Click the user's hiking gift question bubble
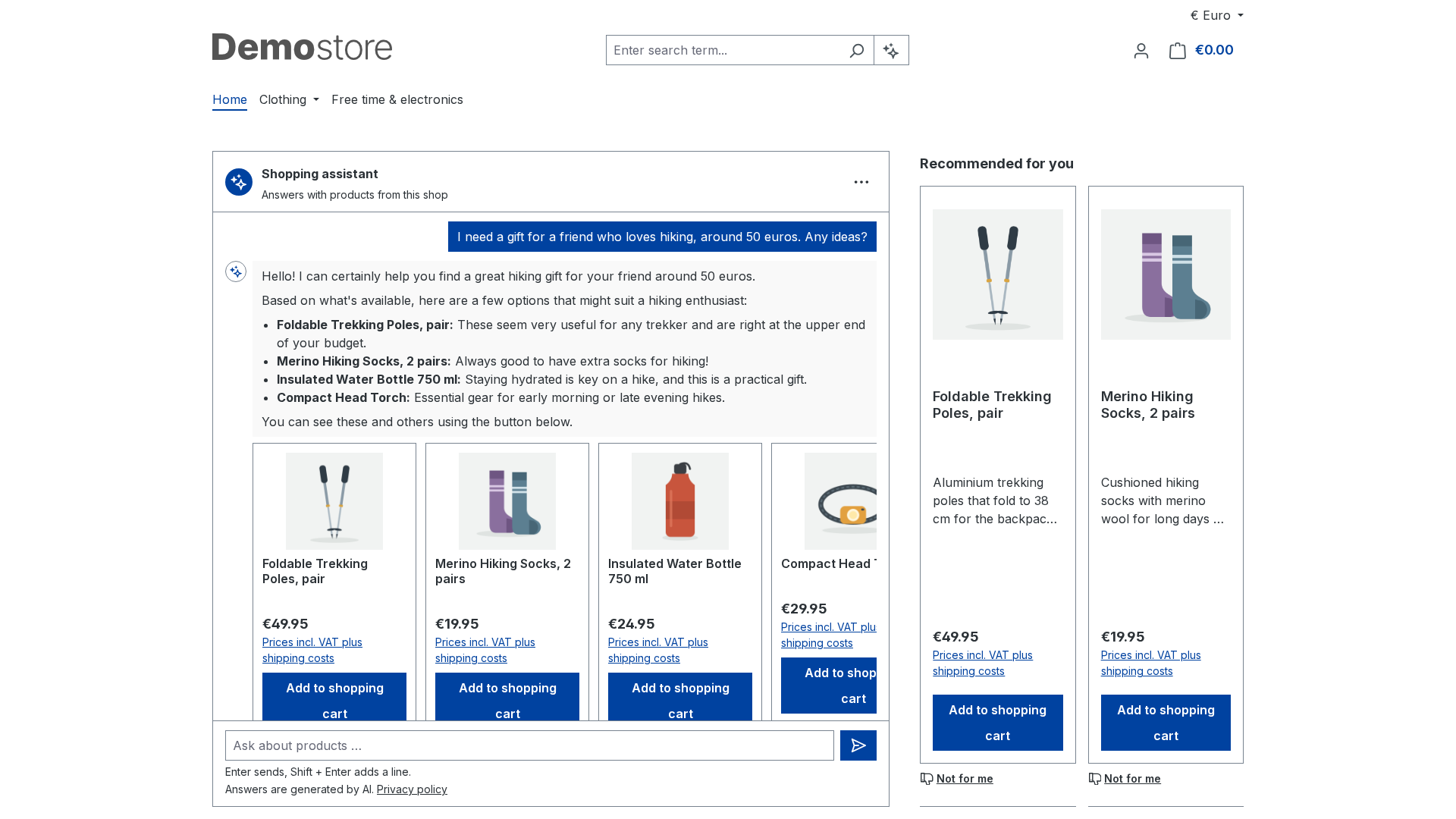 (662, 237)
